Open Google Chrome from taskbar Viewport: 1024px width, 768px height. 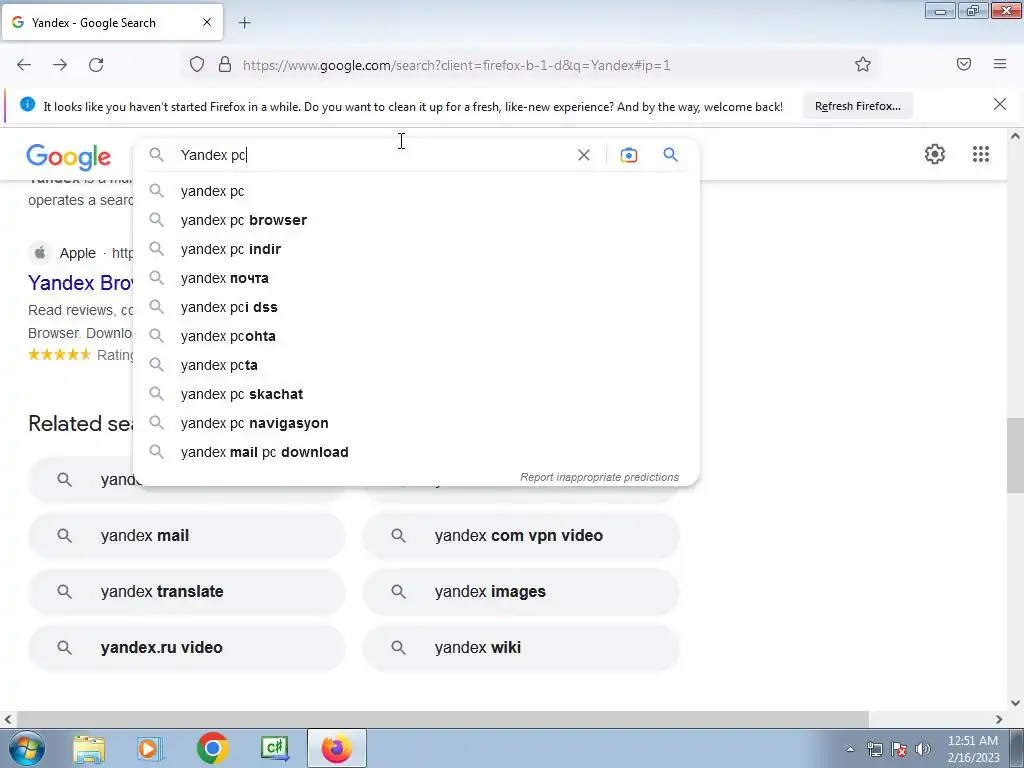pos(212,748)
